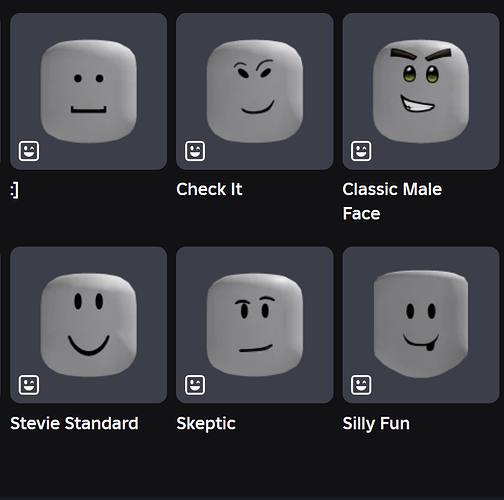
Task: Click the green-eyed grinning head image
Action: tap(421, 91)
